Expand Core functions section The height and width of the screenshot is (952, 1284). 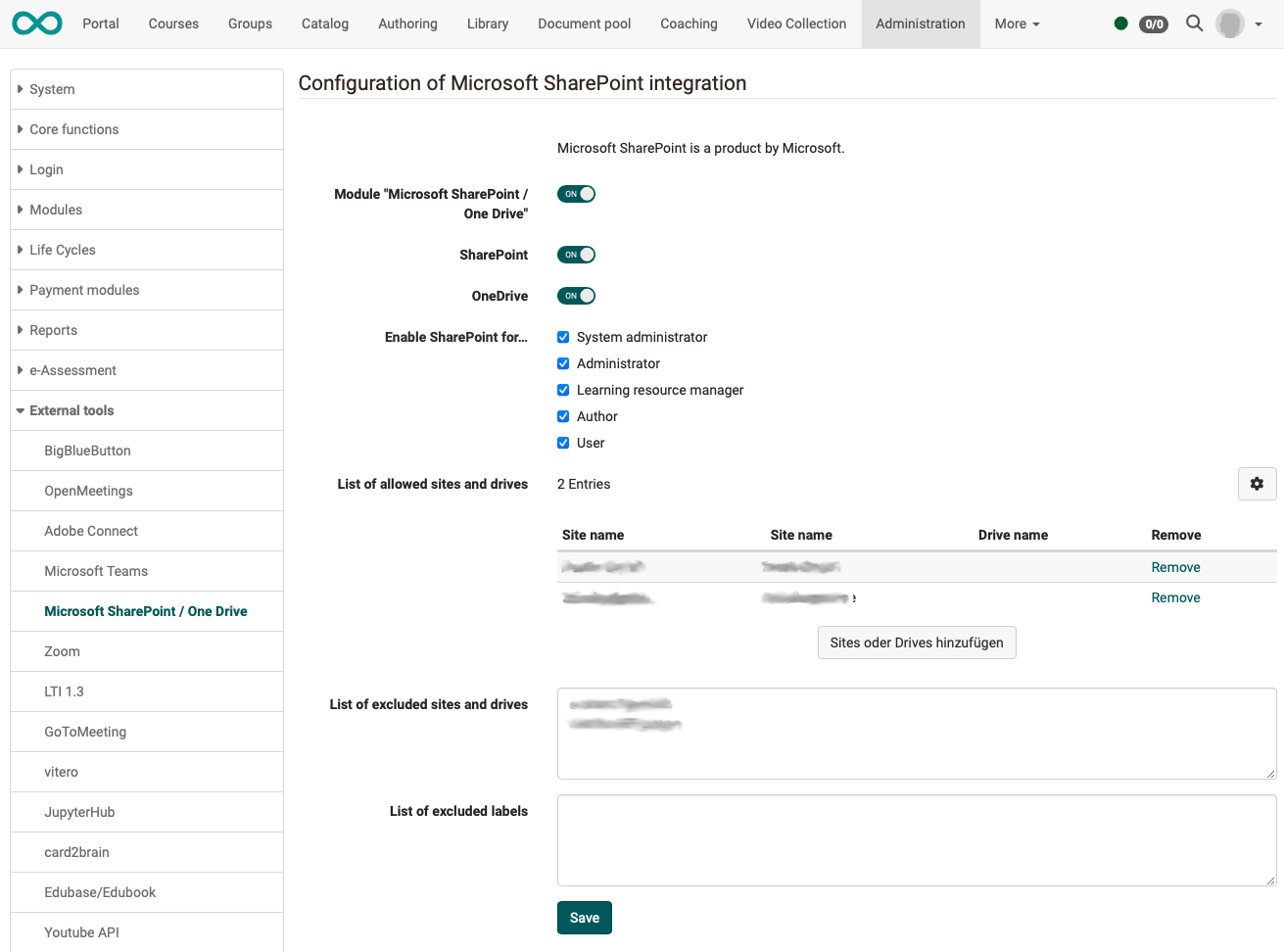point(147,129)
